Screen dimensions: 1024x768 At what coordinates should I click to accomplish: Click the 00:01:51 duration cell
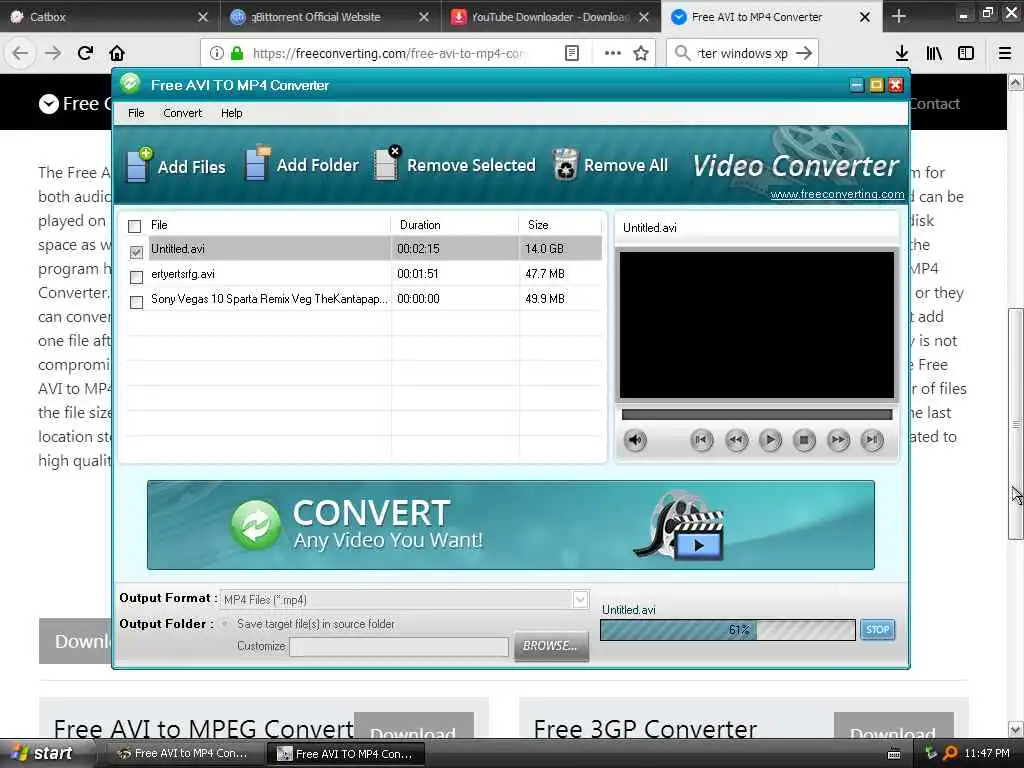pos(419,274)
